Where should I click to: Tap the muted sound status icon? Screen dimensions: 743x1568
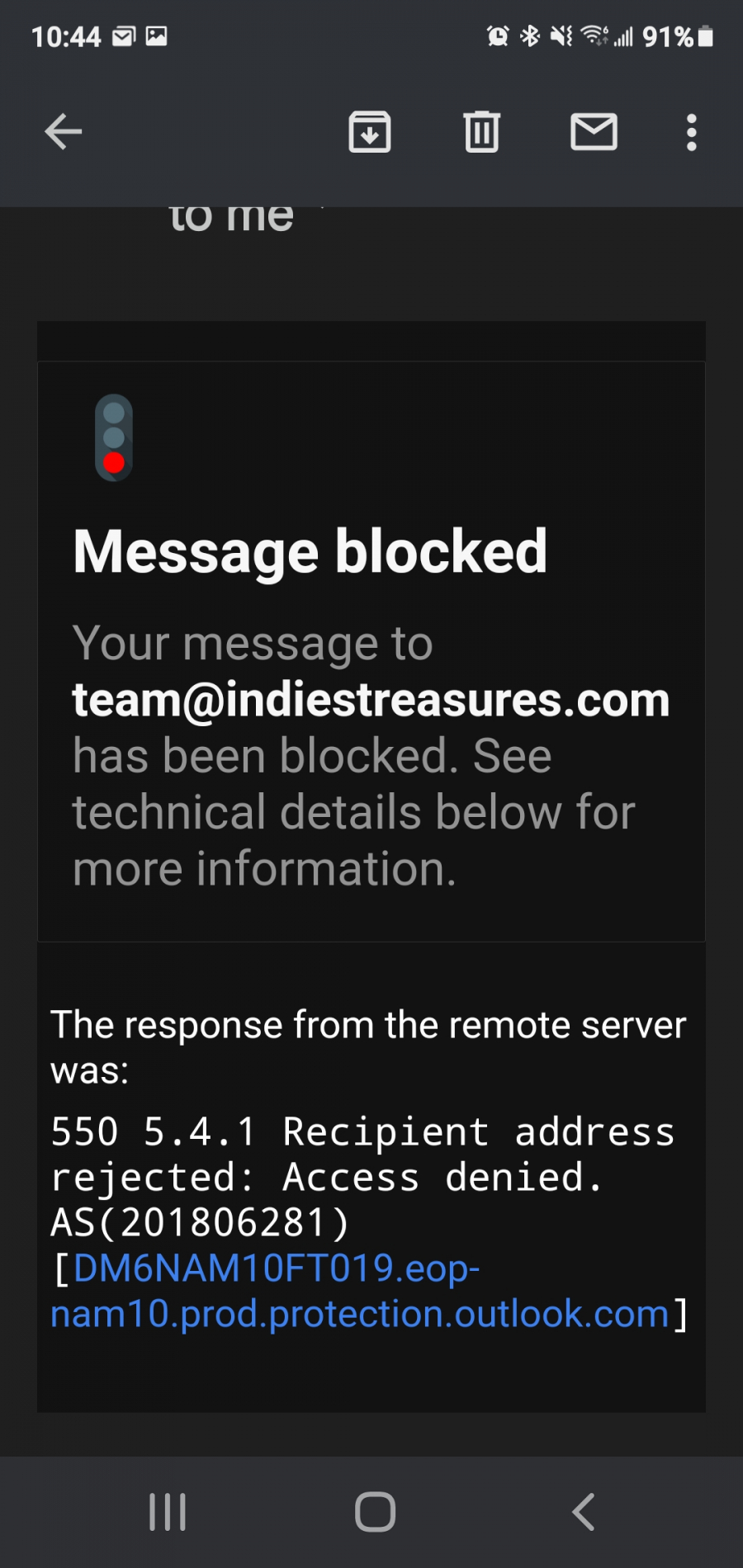[x=561, y=35]
